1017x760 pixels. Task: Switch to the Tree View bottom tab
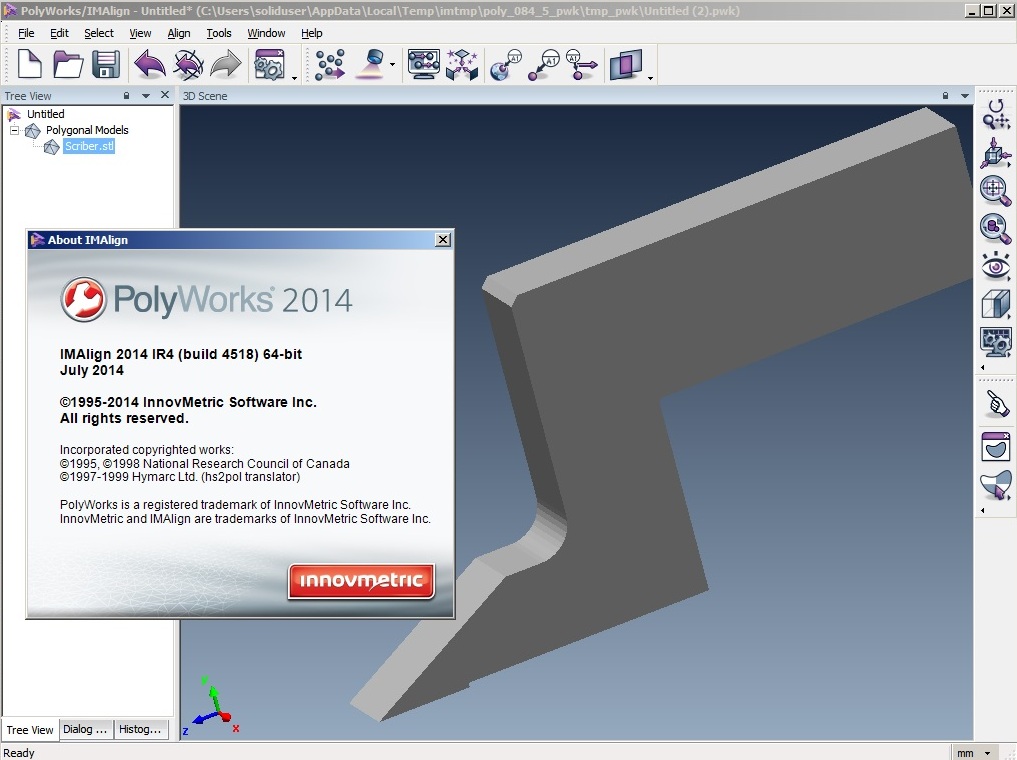(x=30, y=730)
